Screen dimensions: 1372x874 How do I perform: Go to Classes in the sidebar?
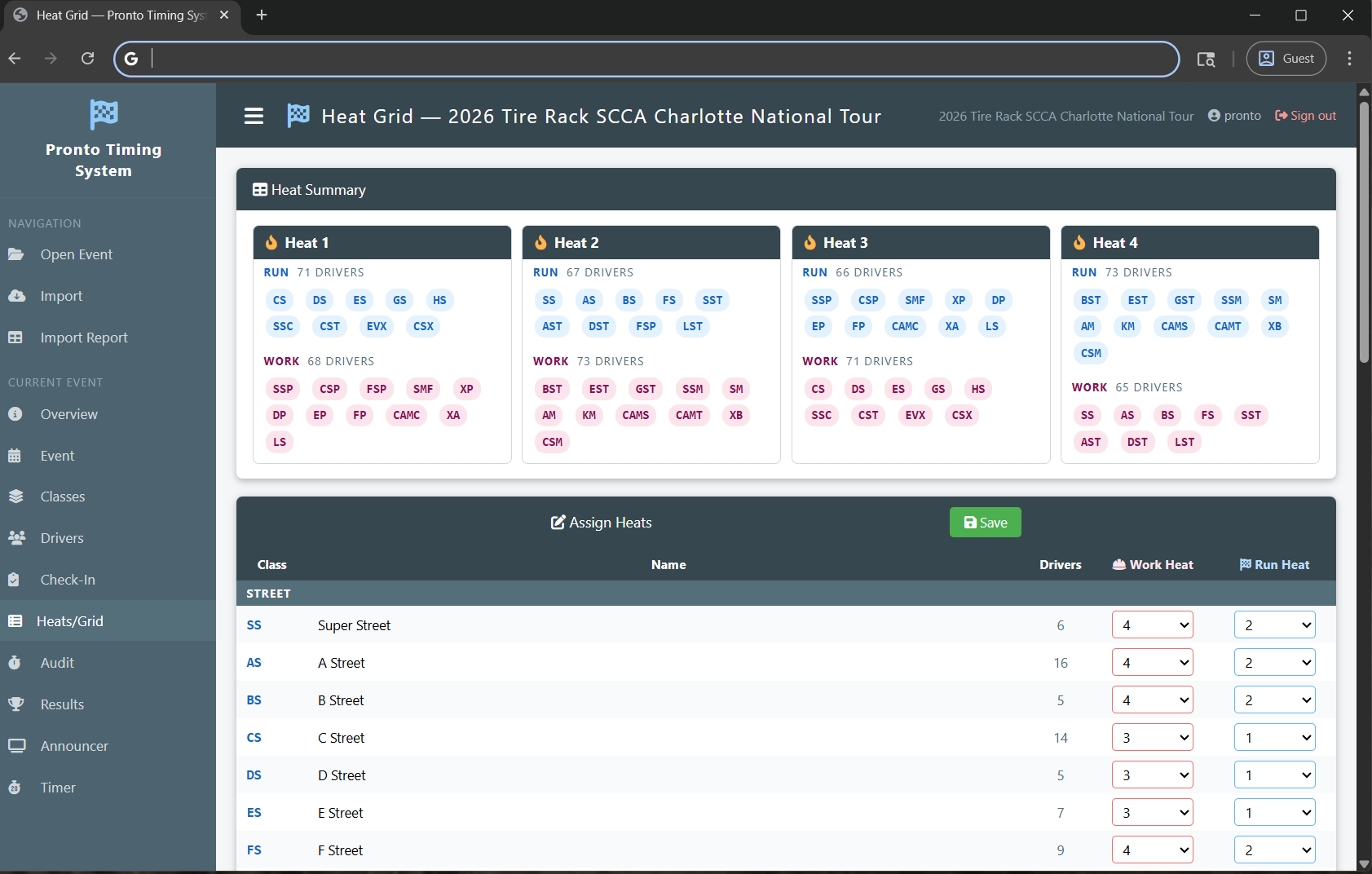[63, 497]
